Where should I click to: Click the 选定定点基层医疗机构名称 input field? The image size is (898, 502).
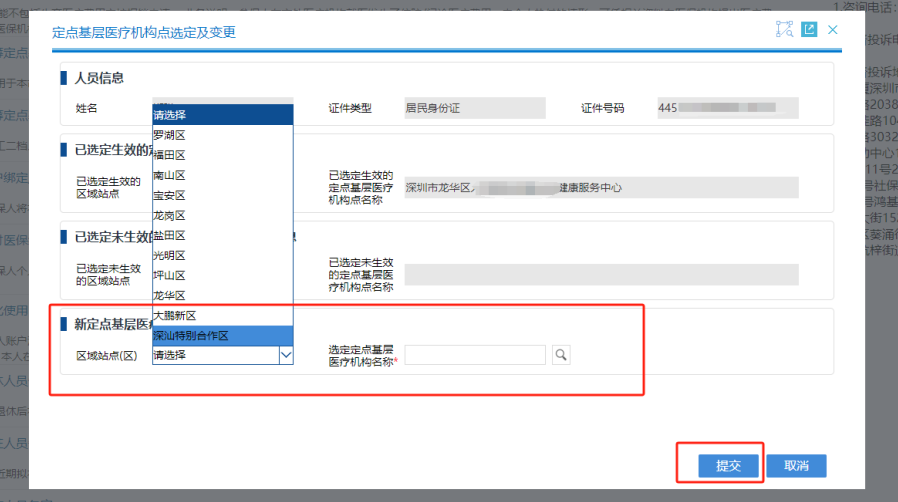(x=475, y=355)
